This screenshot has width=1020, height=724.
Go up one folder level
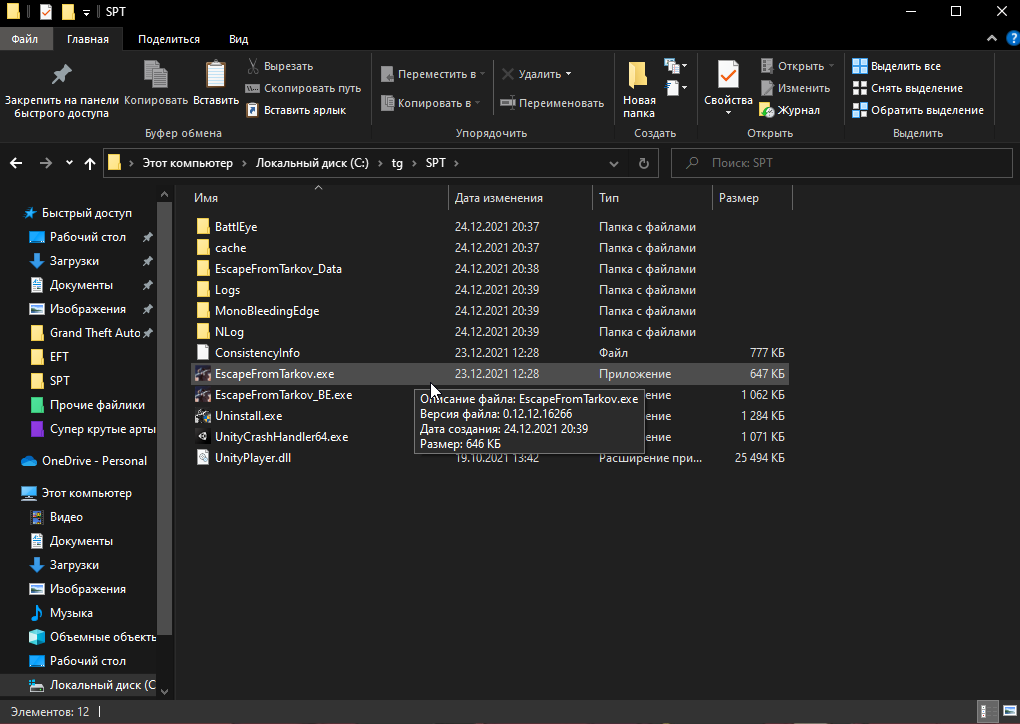[x=90, y=163]
